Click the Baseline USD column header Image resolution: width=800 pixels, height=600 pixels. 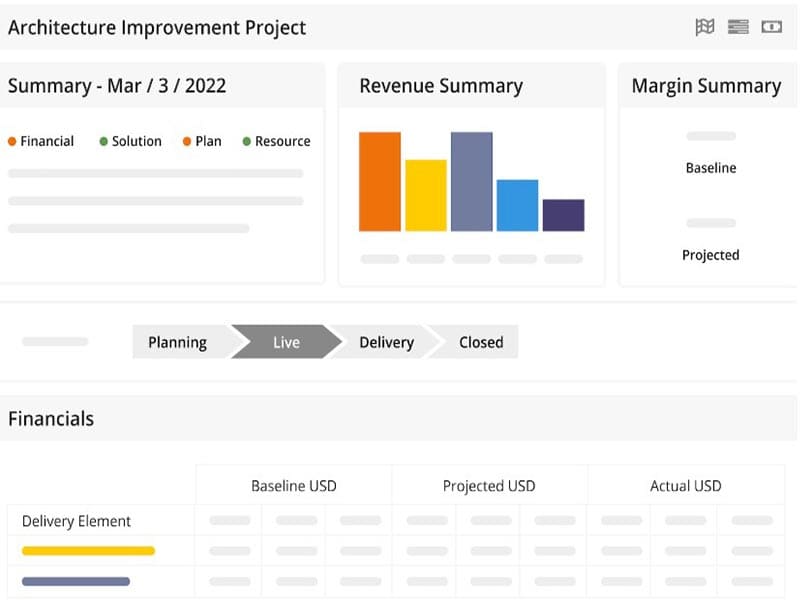[x=293, y=486]
